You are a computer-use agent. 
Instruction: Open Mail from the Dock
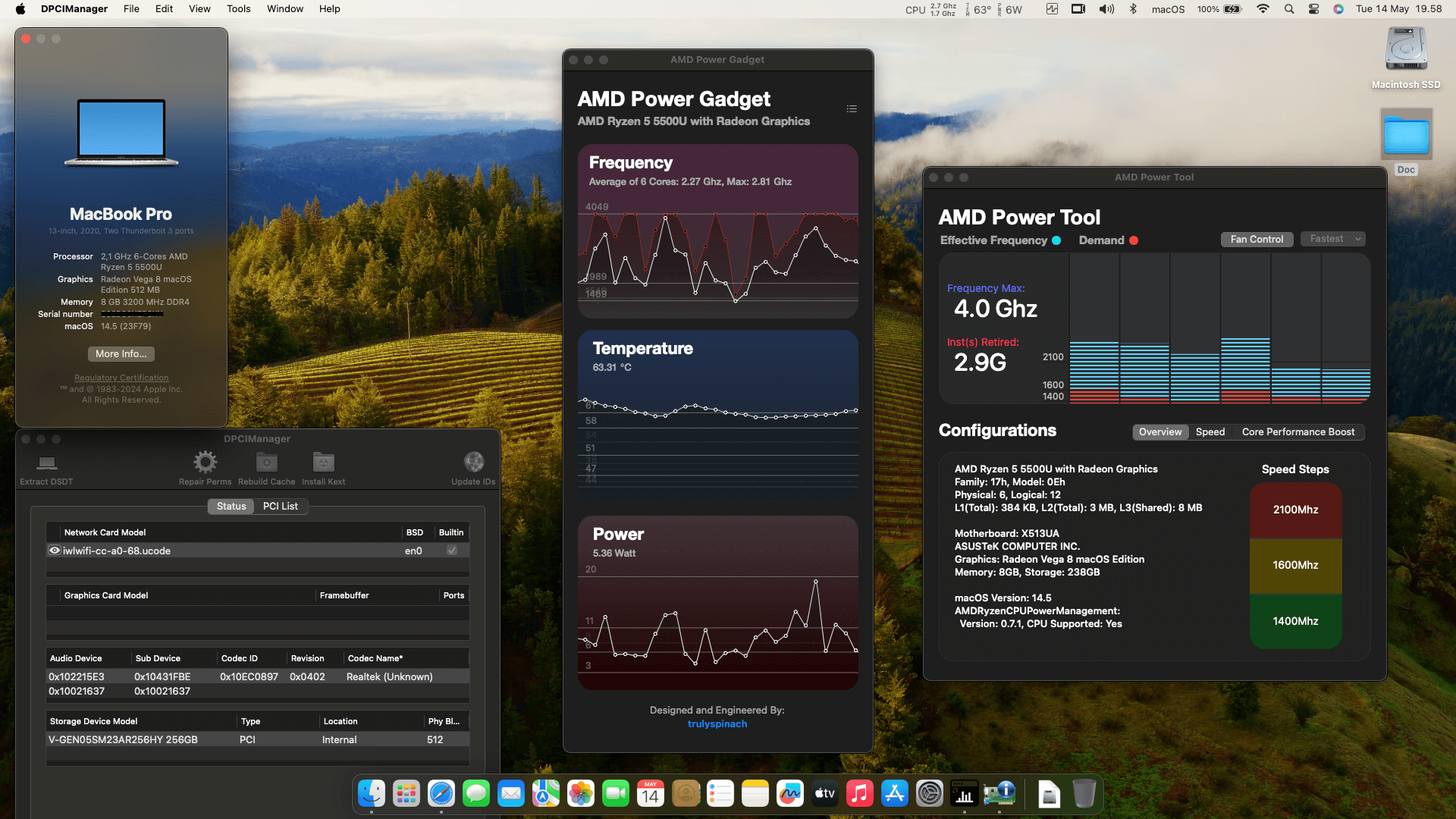pos(511,794)
